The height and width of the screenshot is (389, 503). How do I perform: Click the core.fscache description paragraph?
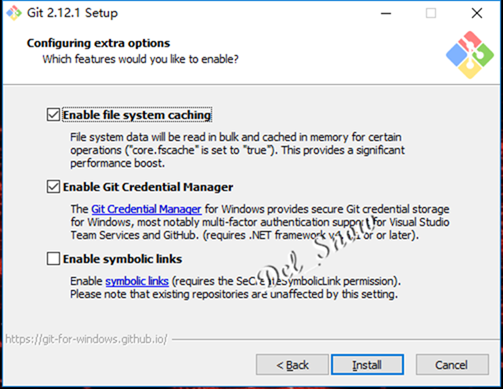237,150
